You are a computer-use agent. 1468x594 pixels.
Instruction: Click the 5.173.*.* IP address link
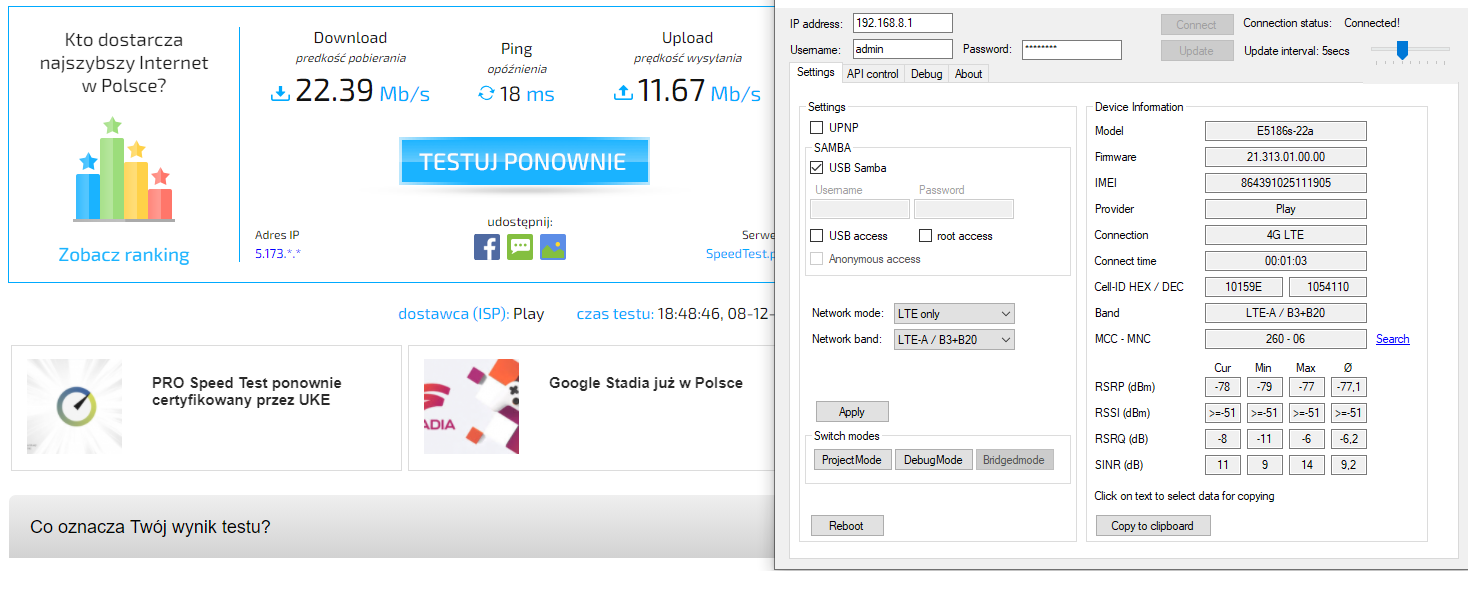pyautogui.click(x=278, y=254)
